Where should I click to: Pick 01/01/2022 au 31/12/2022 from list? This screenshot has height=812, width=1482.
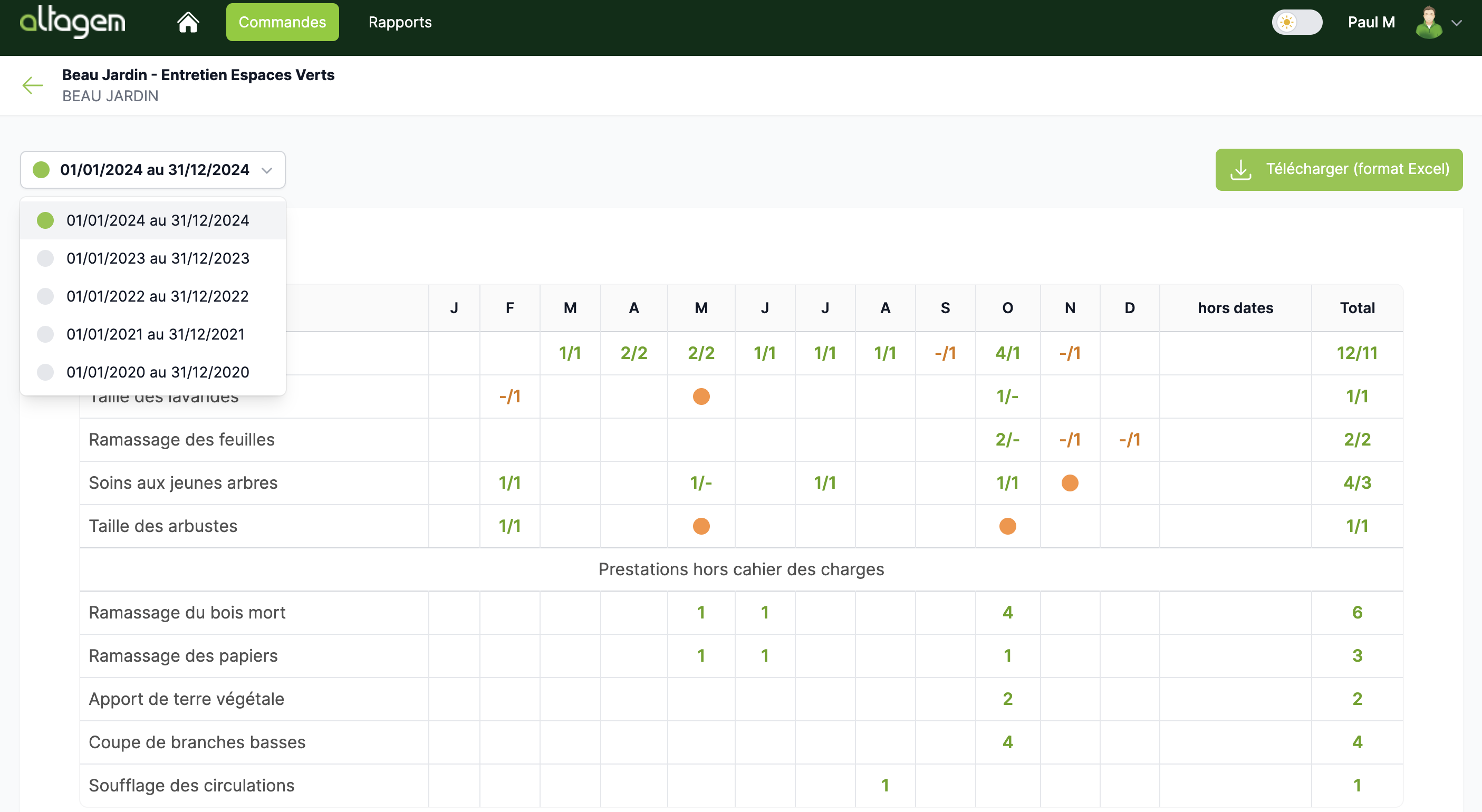(x=157, y=296)
